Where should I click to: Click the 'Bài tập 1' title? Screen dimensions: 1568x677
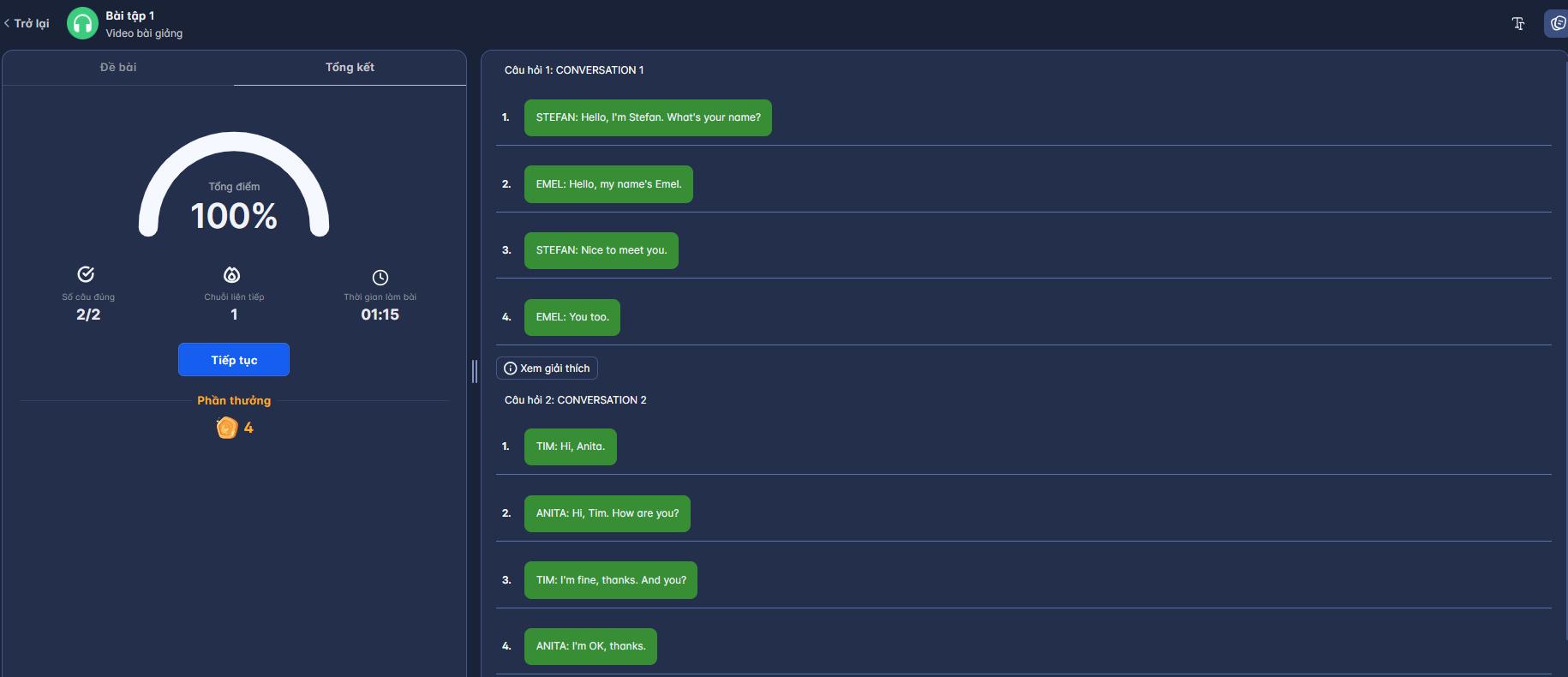click(130, 15)
